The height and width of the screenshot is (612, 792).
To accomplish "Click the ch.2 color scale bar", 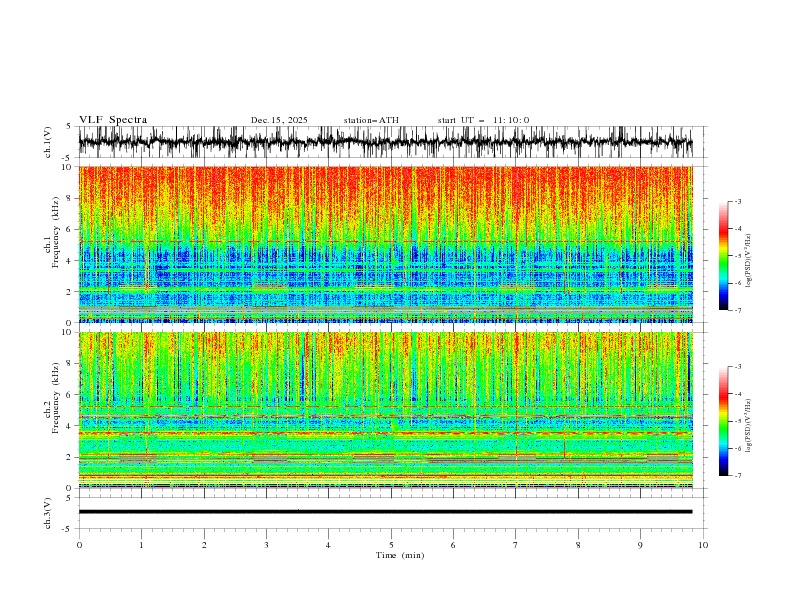I will [724, 421].
